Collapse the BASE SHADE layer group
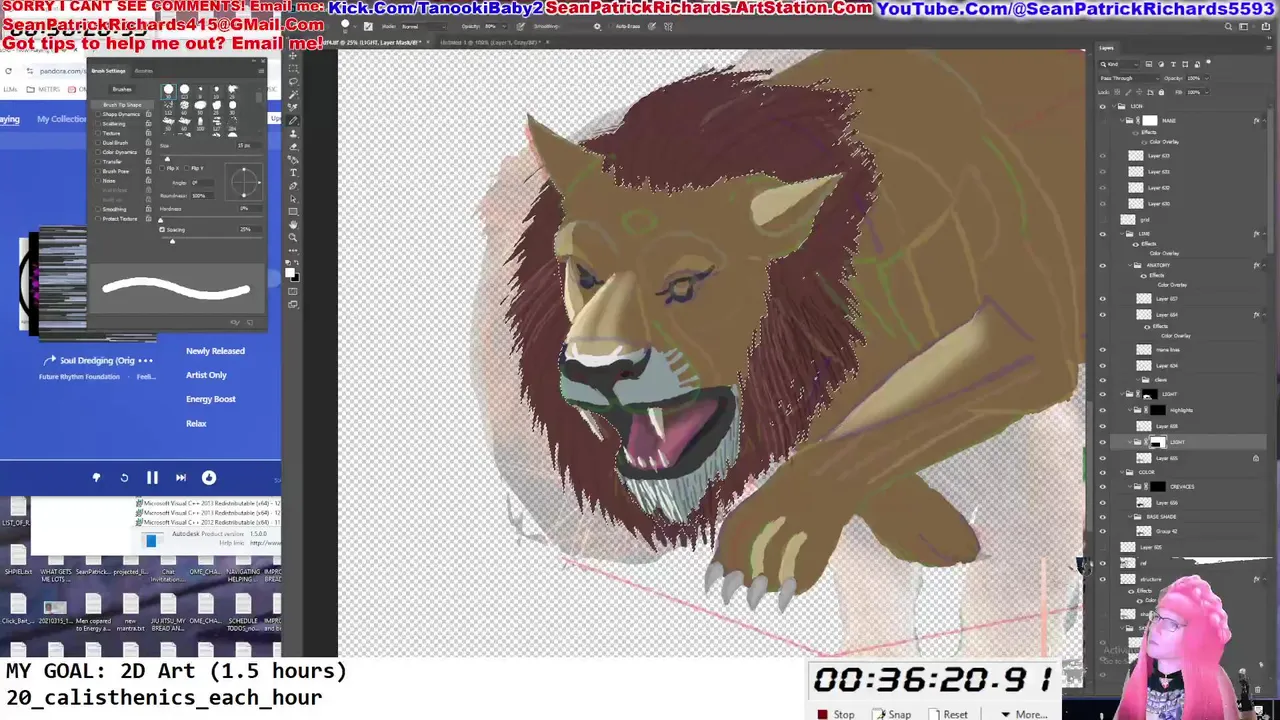 pos(1130,516)
